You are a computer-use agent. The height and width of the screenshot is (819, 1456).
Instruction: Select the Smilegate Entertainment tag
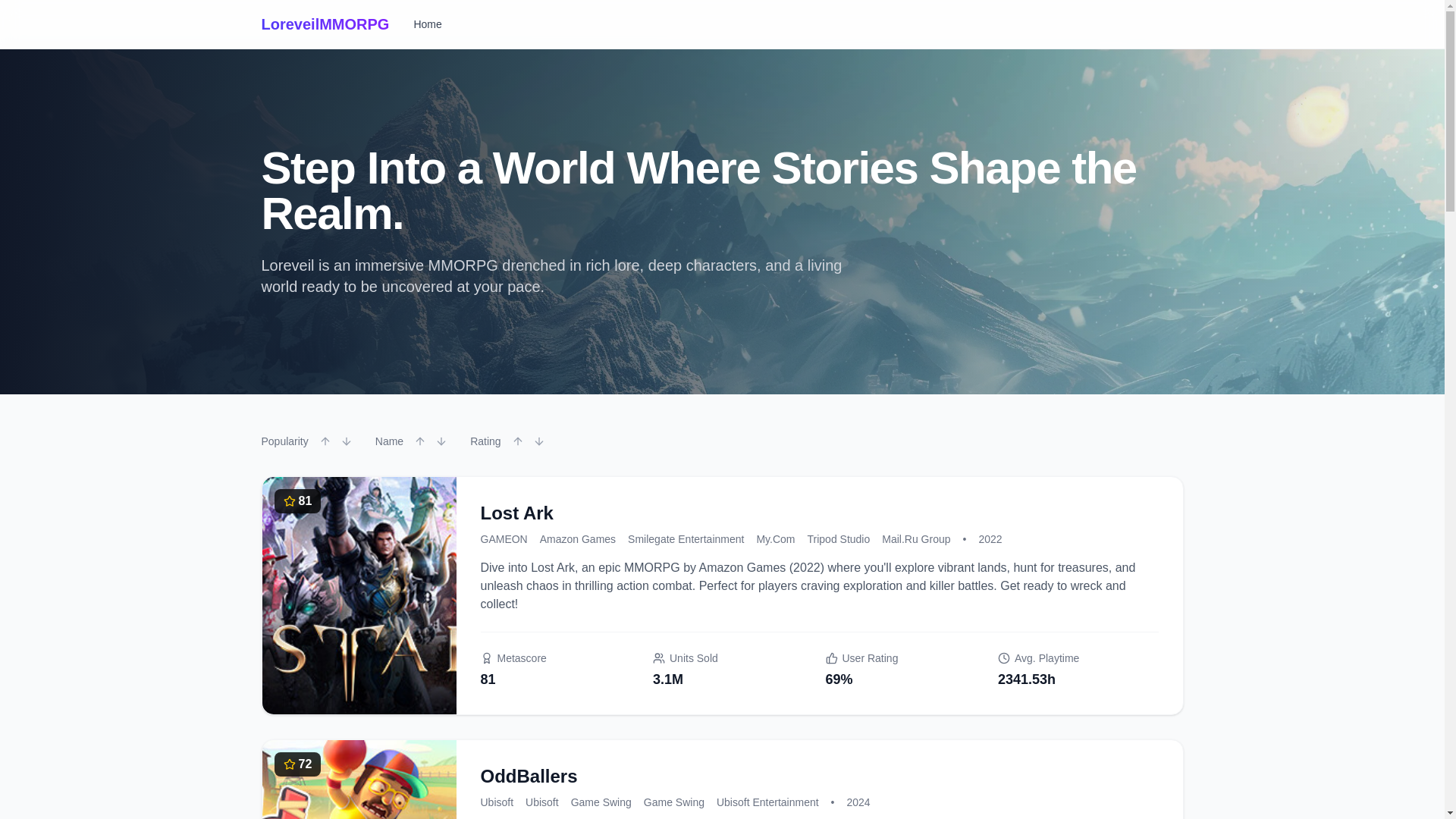coord(686,539)
